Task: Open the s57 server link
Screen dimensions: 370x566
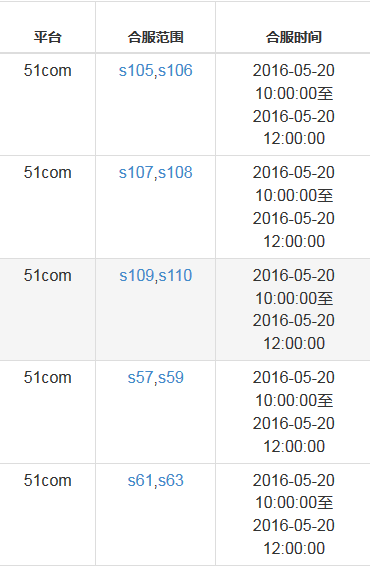Action: click(140, 378)
